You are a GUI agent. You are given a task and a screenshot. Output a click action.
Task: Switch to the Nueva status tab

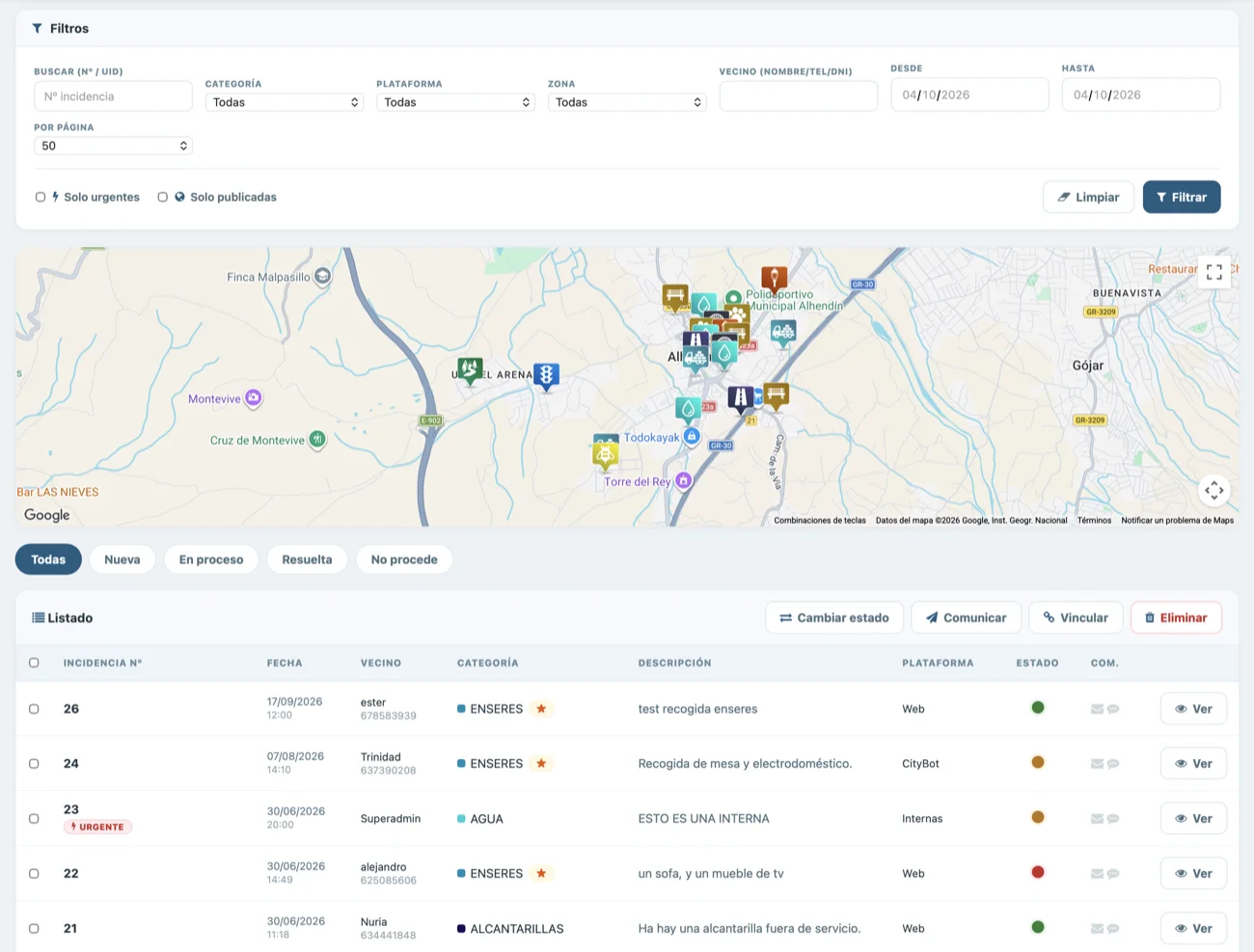click(x=123, y=559)
